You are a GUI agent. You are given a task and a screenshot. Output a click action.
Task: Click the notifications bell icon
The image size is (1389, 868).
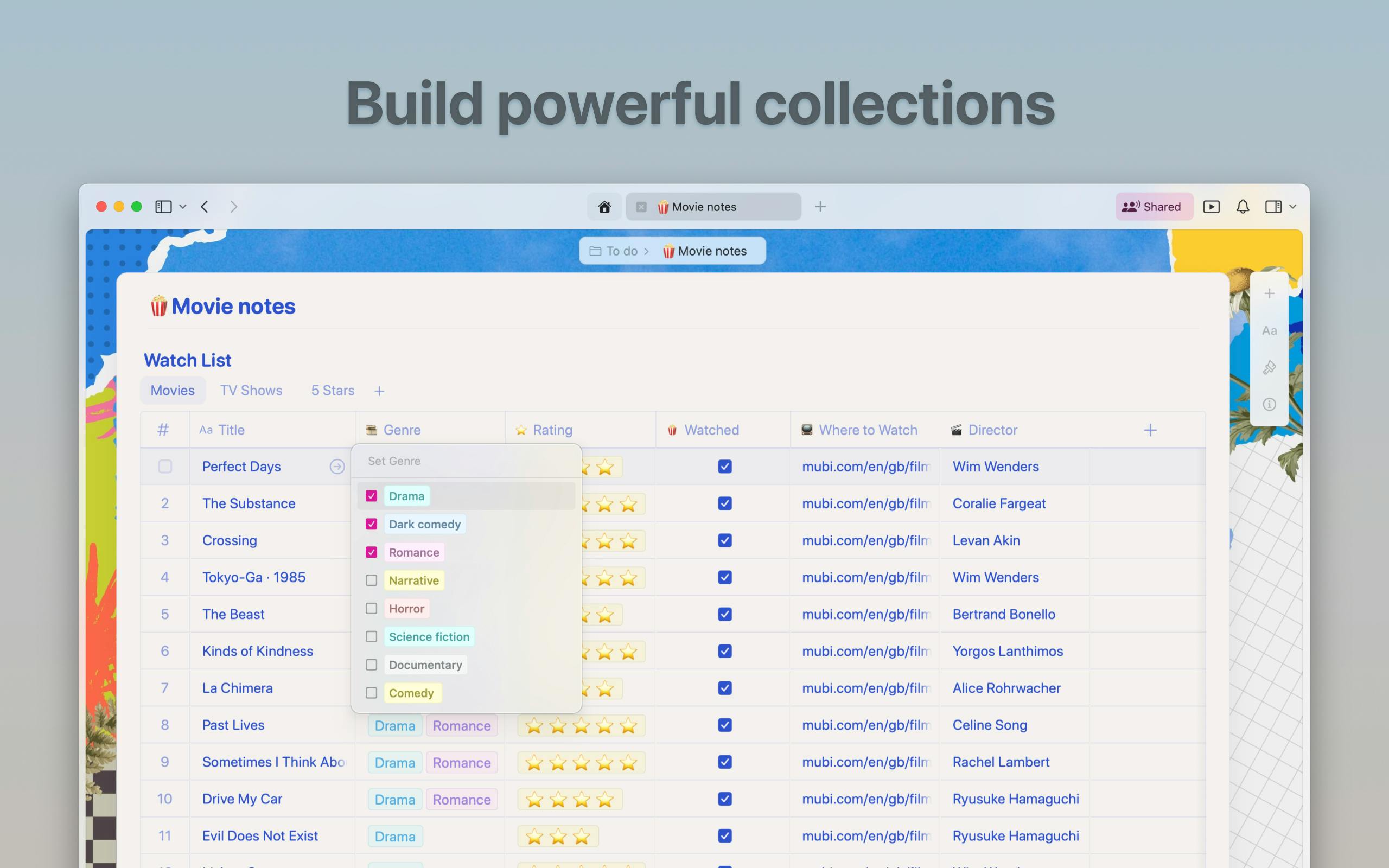[x=1243, y=207]
